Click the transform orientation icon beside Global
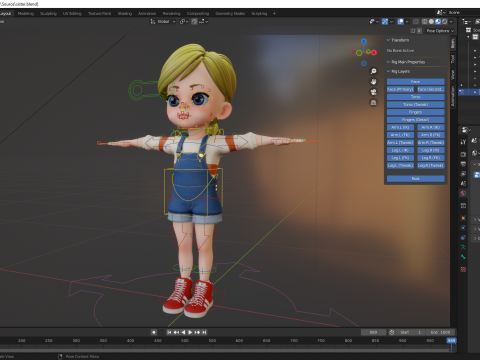The width and height of the screenshot is (480, 360). (153, 21)
